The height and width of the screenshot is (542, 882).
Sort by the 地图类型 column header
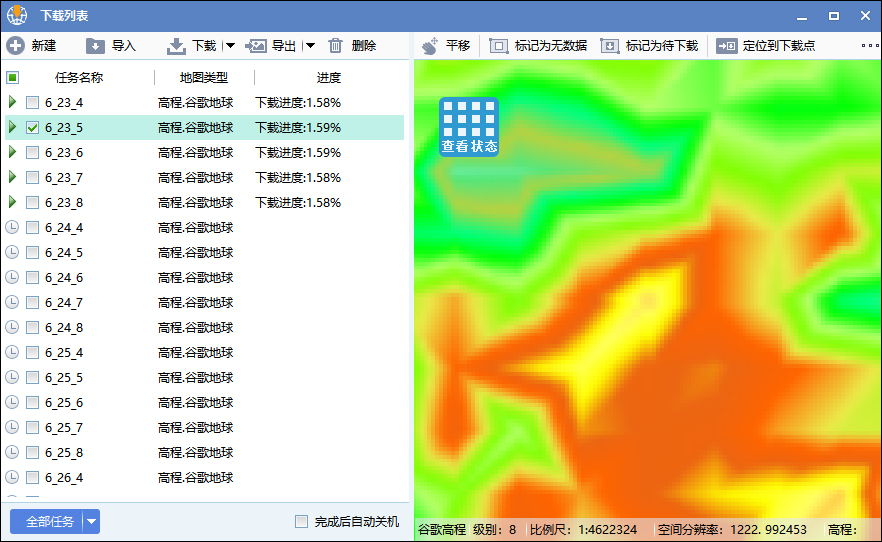[204, 78]
